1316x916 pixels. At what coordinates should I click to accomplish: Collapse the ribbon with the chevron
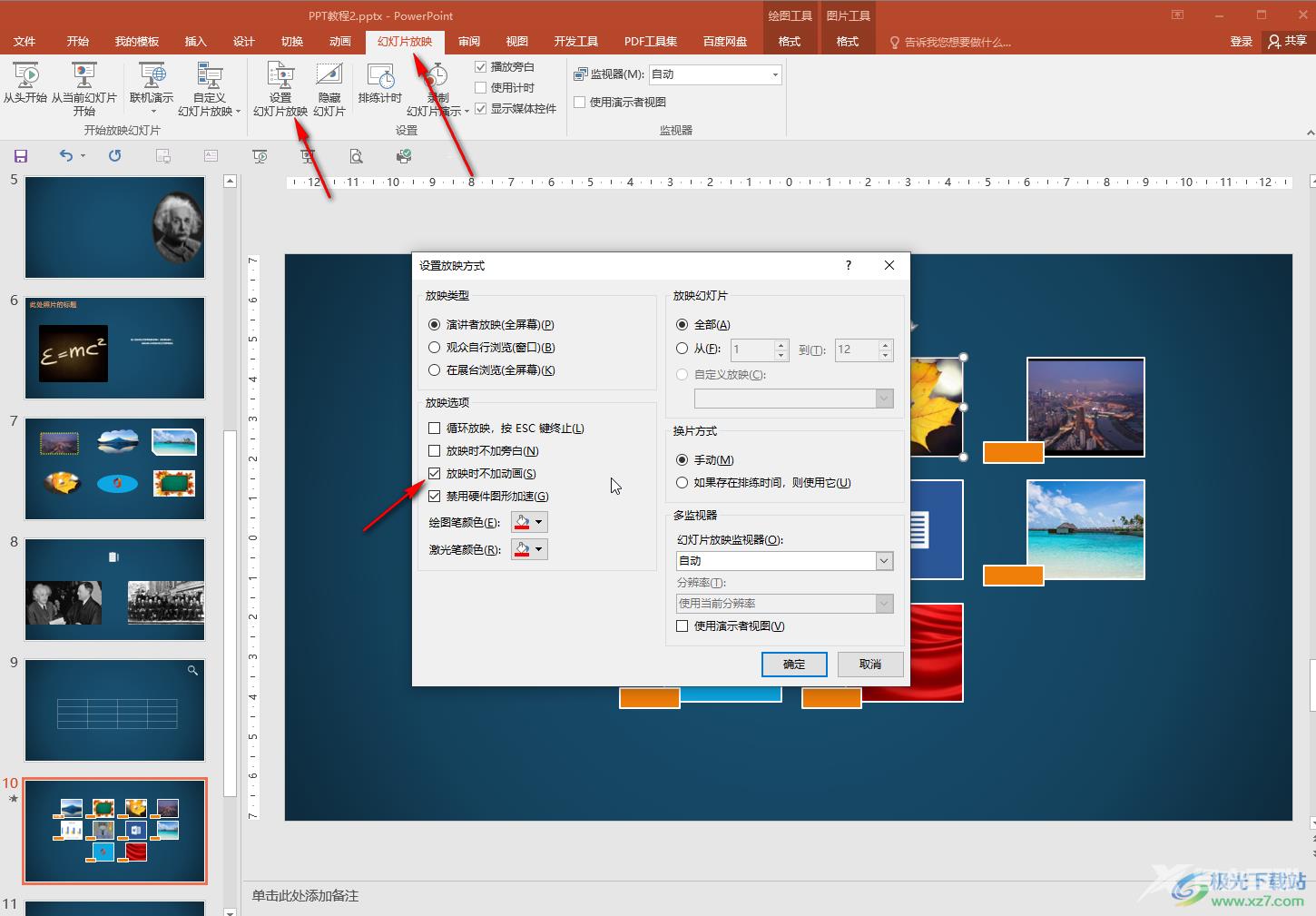1310,133
